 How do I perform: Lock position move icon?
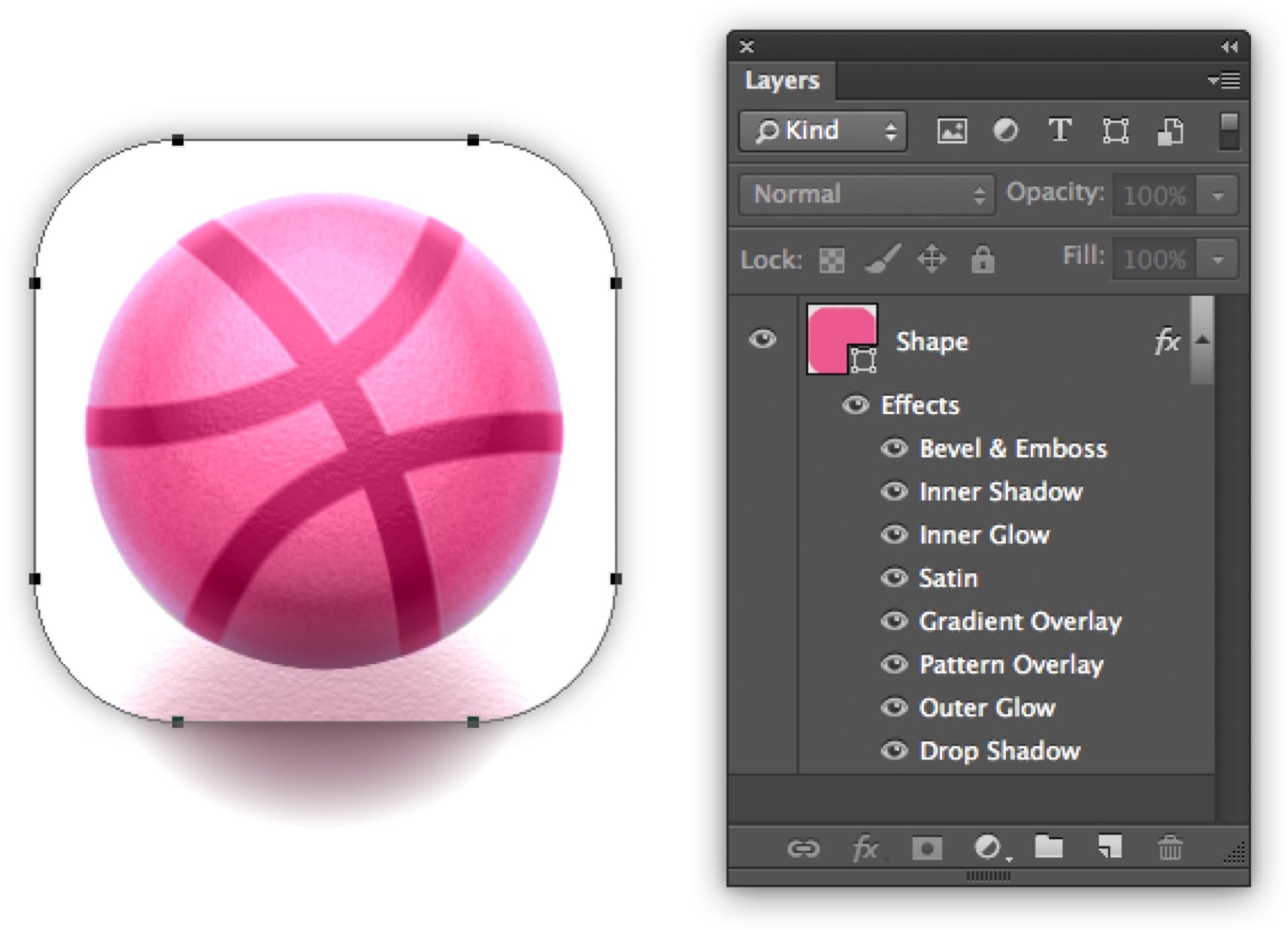tap(931, 259)
